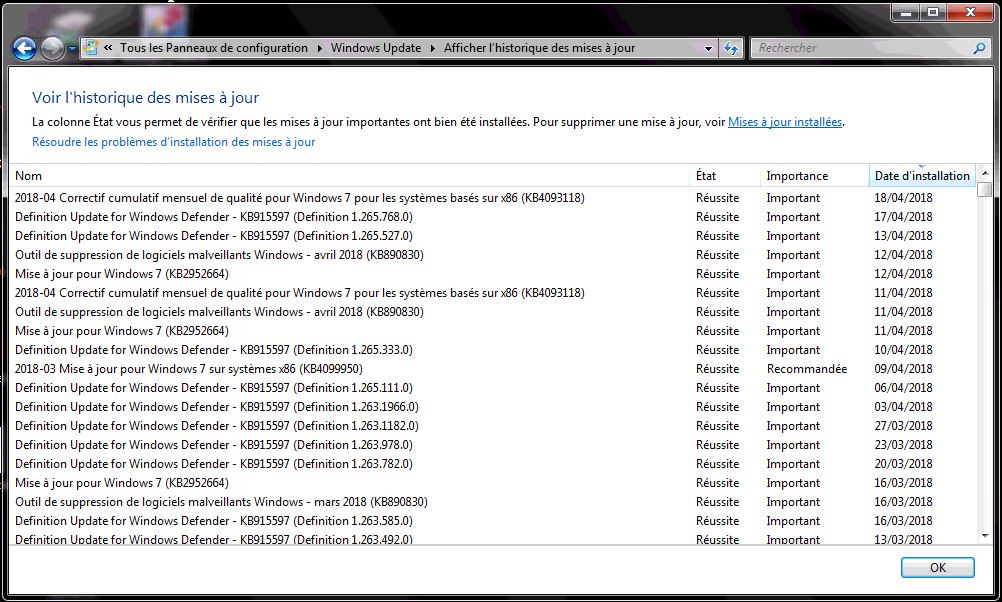Open 'Résoudre les problèmes d'installation' link
Viewport: 1002px width, 602px height.
click(x=173, y=142)
